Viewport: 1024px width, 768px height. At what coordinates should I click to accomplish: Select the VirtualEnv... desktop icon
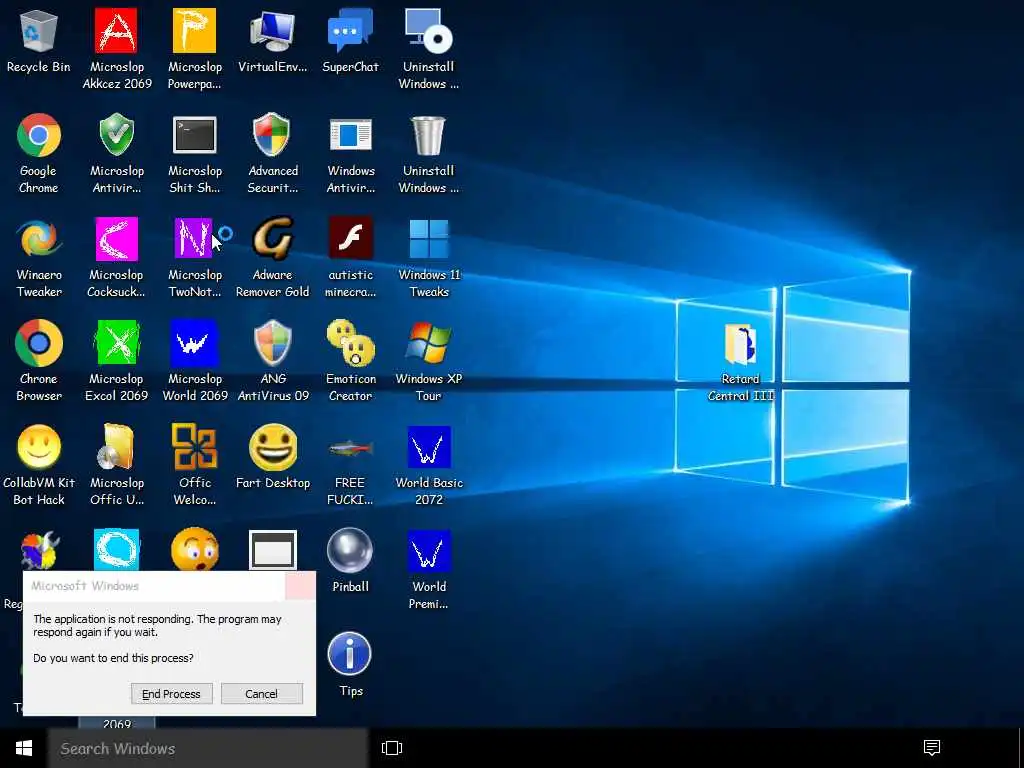click(x=272, y=31)
